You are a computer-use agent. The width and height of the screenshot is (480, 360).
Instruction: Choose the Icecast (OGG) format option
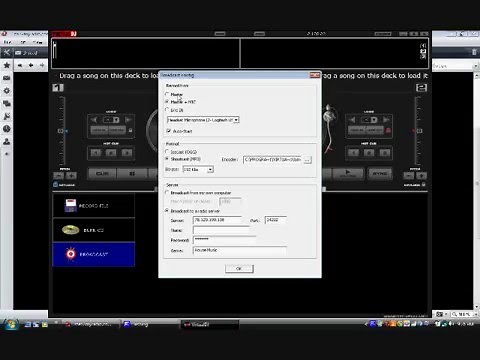(x=168, y=152)
